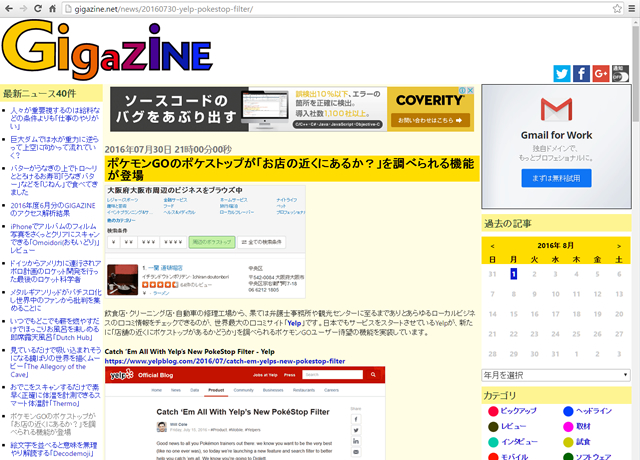Viewport: 640px width, 460px height.
Task: Go back using browser back arrow
Action: pyautogui.click(x=11, y=10)
